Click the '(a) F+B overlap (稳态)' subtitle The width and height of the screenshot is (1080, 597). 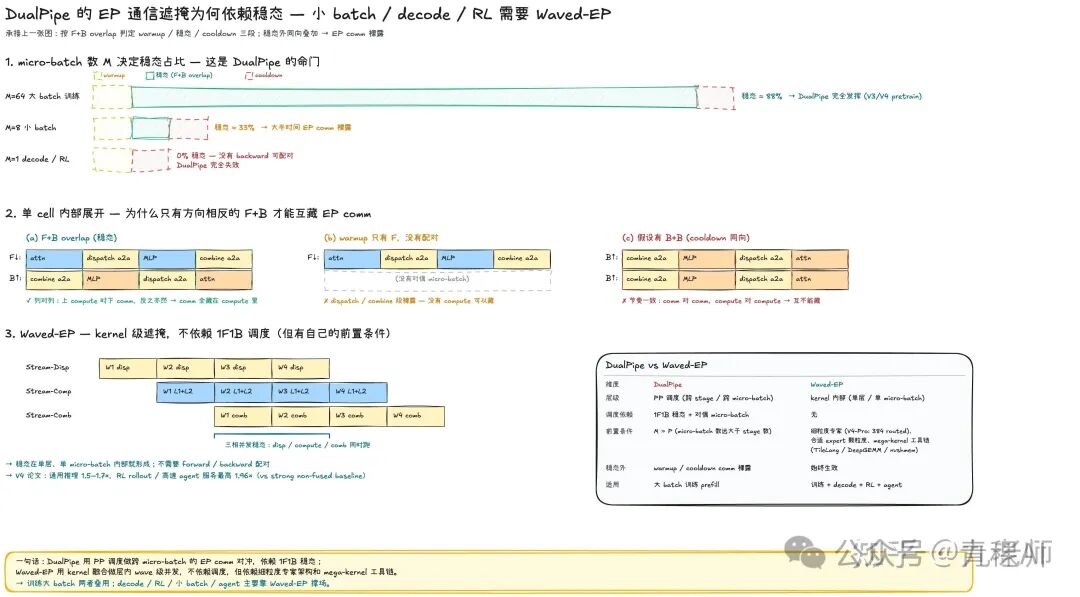(x=71, y=238)
